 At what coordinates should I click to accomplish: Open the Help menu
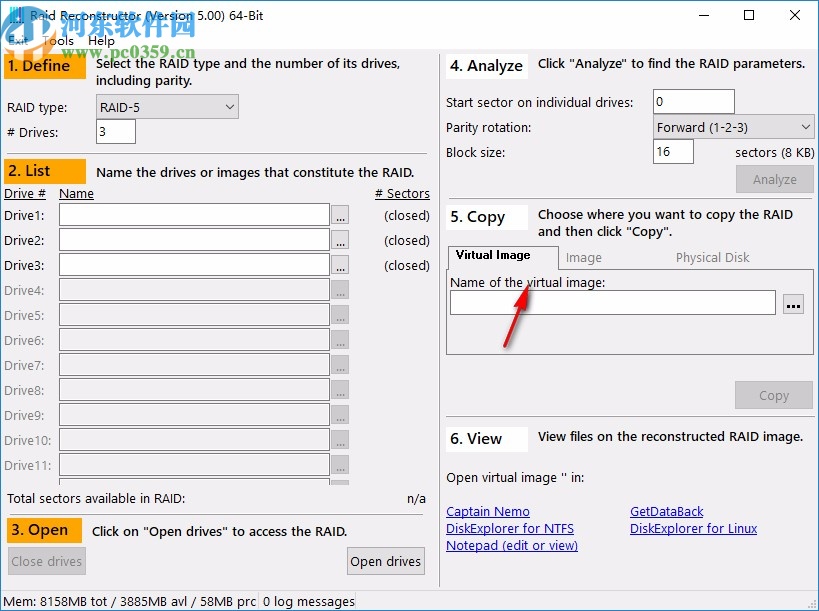101,41
